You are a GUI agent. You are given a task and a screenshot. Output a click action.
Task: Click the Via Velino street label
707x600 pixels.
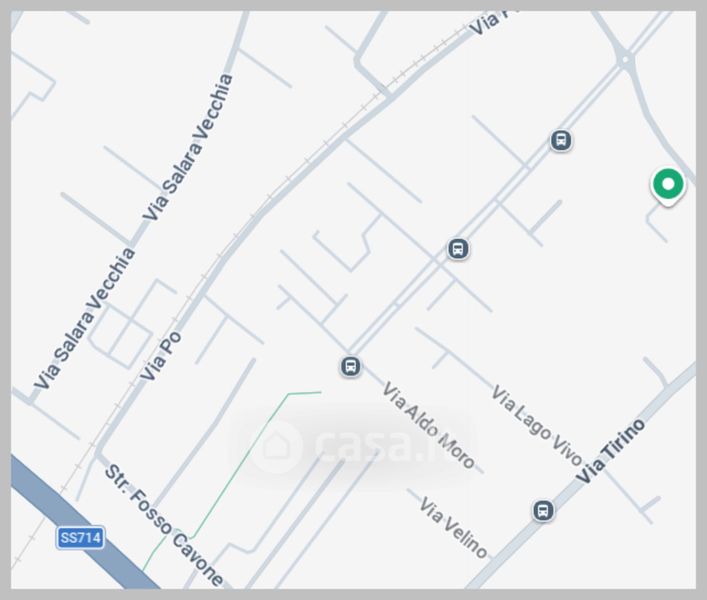[453, 527]
